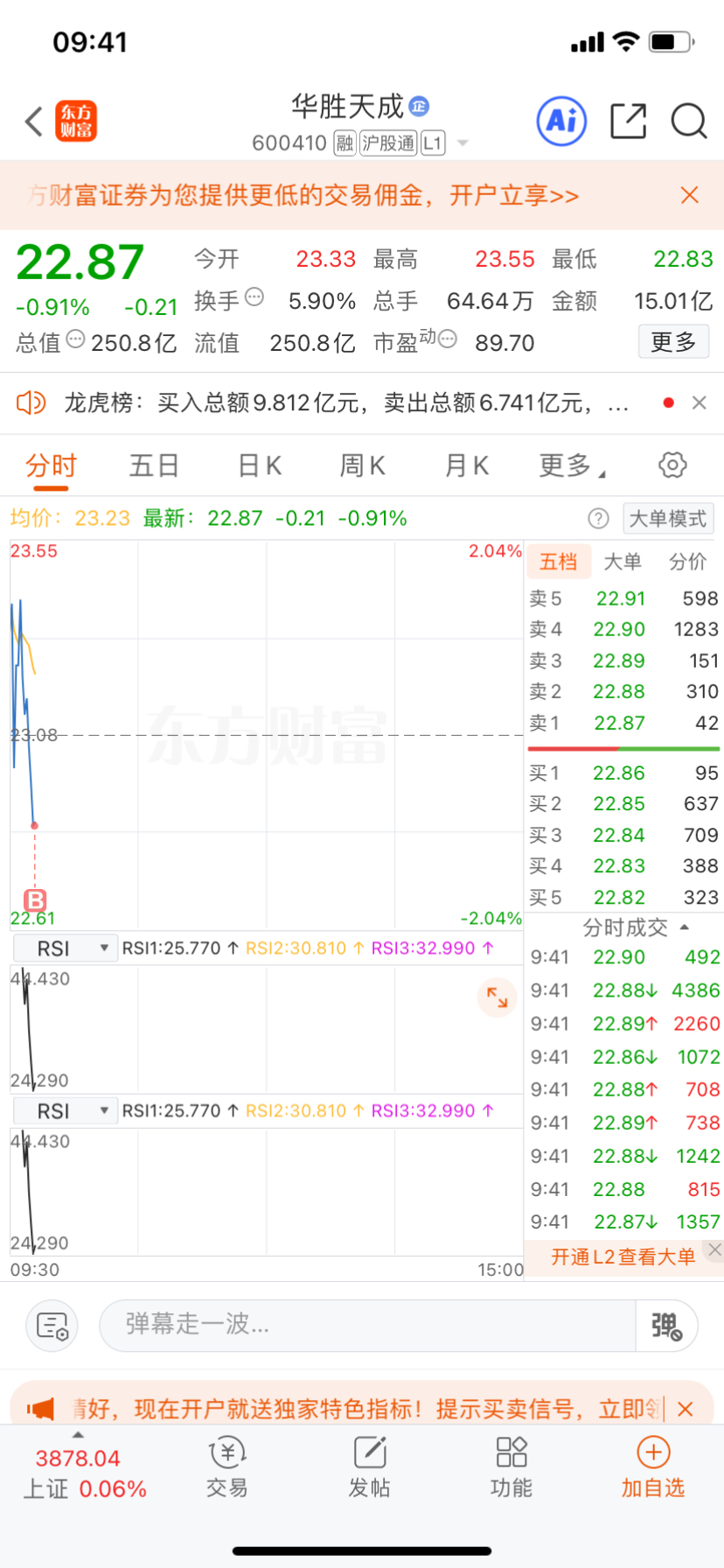Image resolution: width=724 pixels, height=1568 pixels.
Task: Tap the info icon beside 总值
Action: 76,339
